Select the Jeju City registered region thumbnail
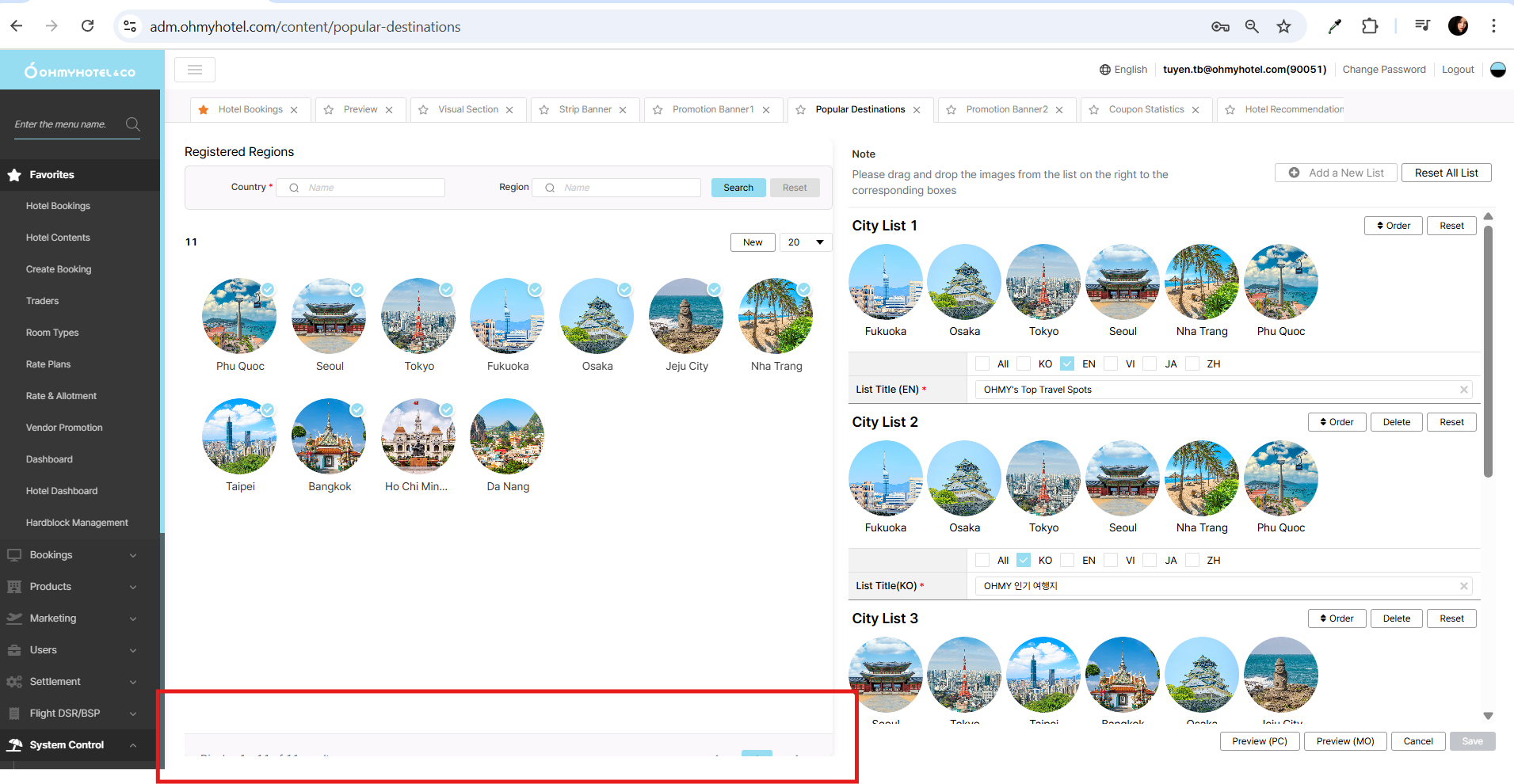 pyautogui.click(x=686, y=315)
